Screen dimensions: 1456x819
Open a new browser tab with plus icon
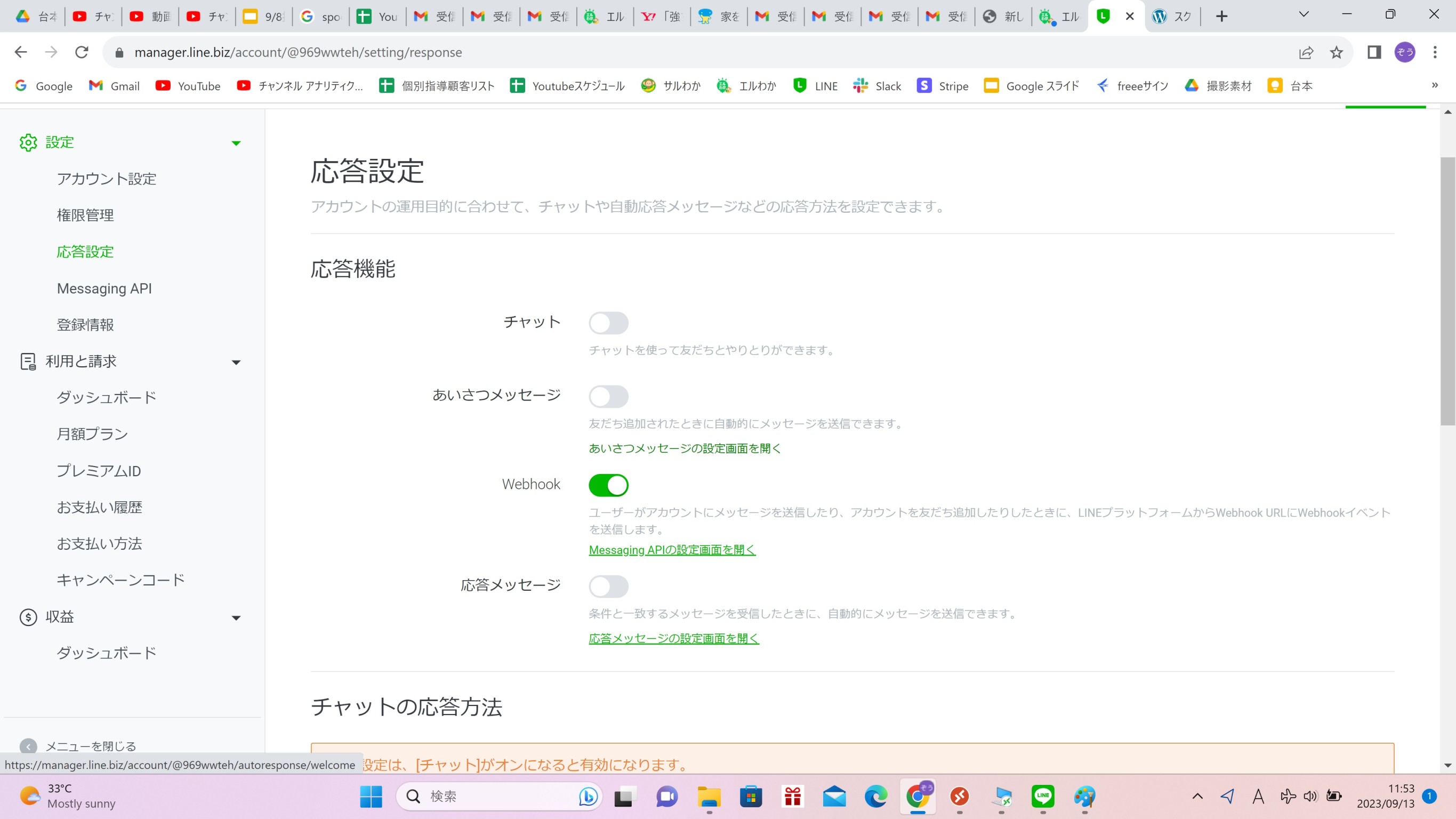coord(1221,17)
